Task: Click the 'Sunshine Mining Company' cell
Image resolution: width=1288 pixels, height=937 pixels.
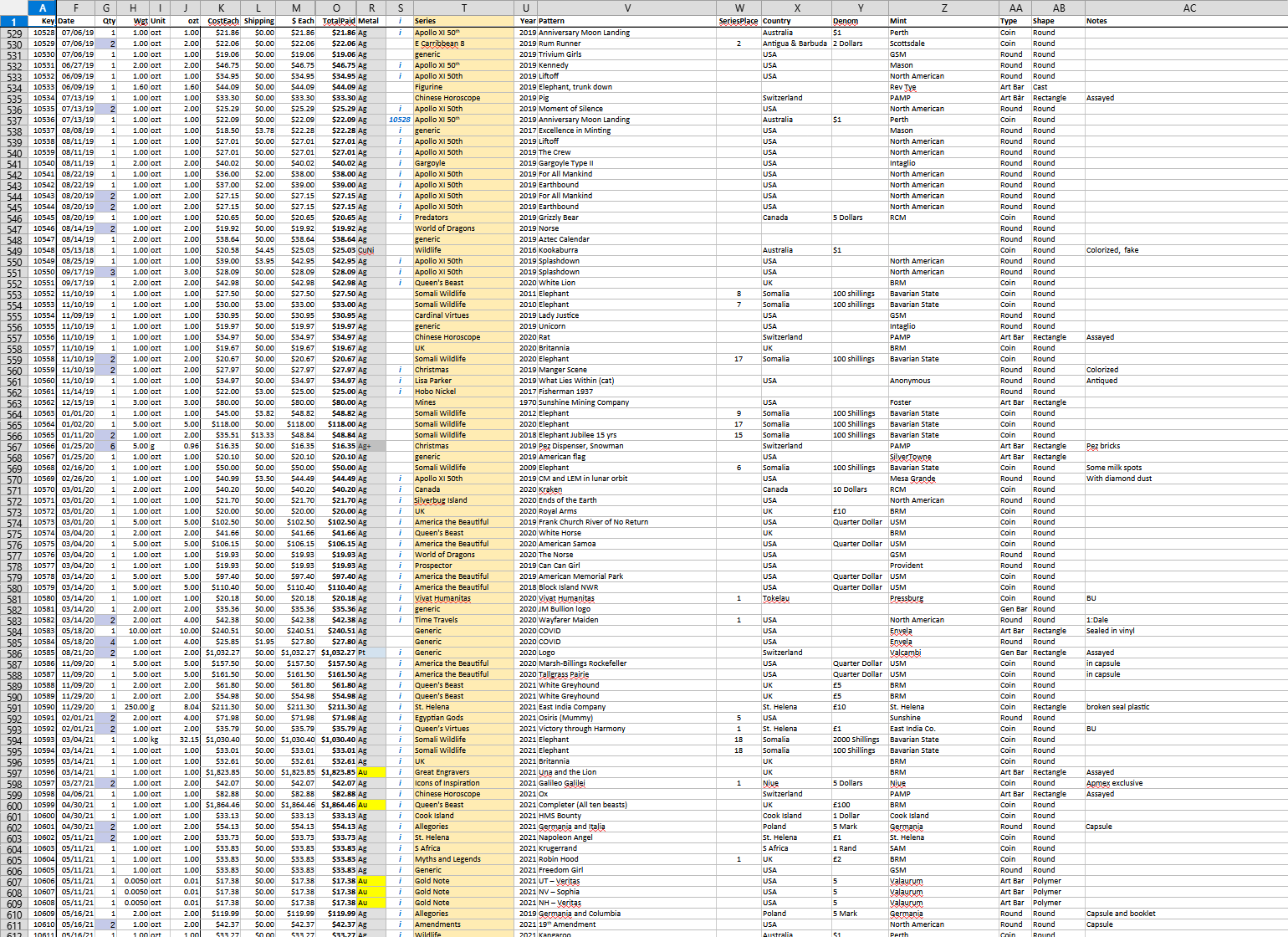Action: click(627, 402)
